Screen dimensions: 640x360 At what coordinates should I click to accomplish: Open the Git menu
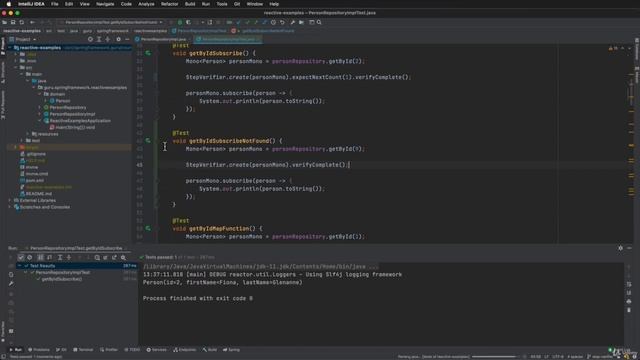237,4
